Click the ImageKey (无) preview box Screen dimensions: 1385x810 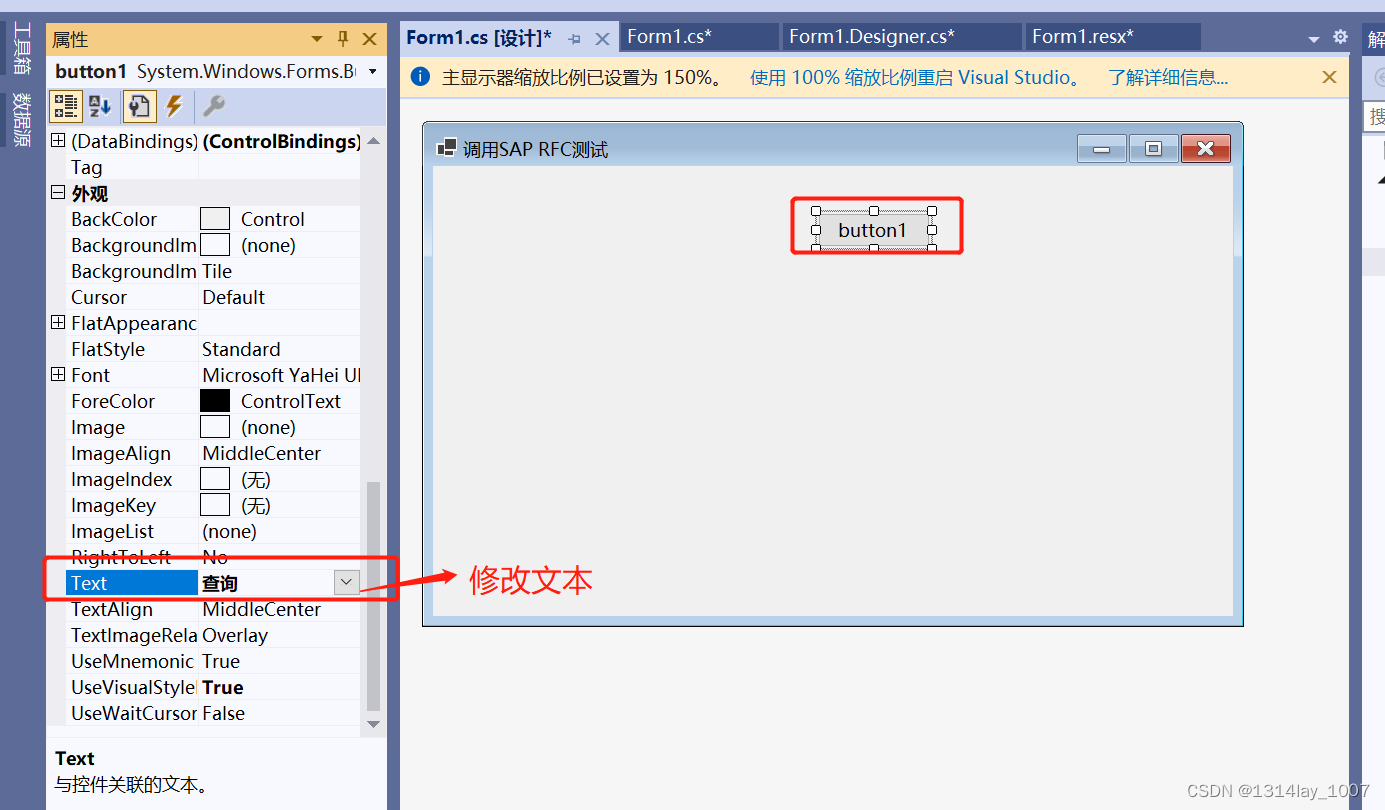click(215, 505)
